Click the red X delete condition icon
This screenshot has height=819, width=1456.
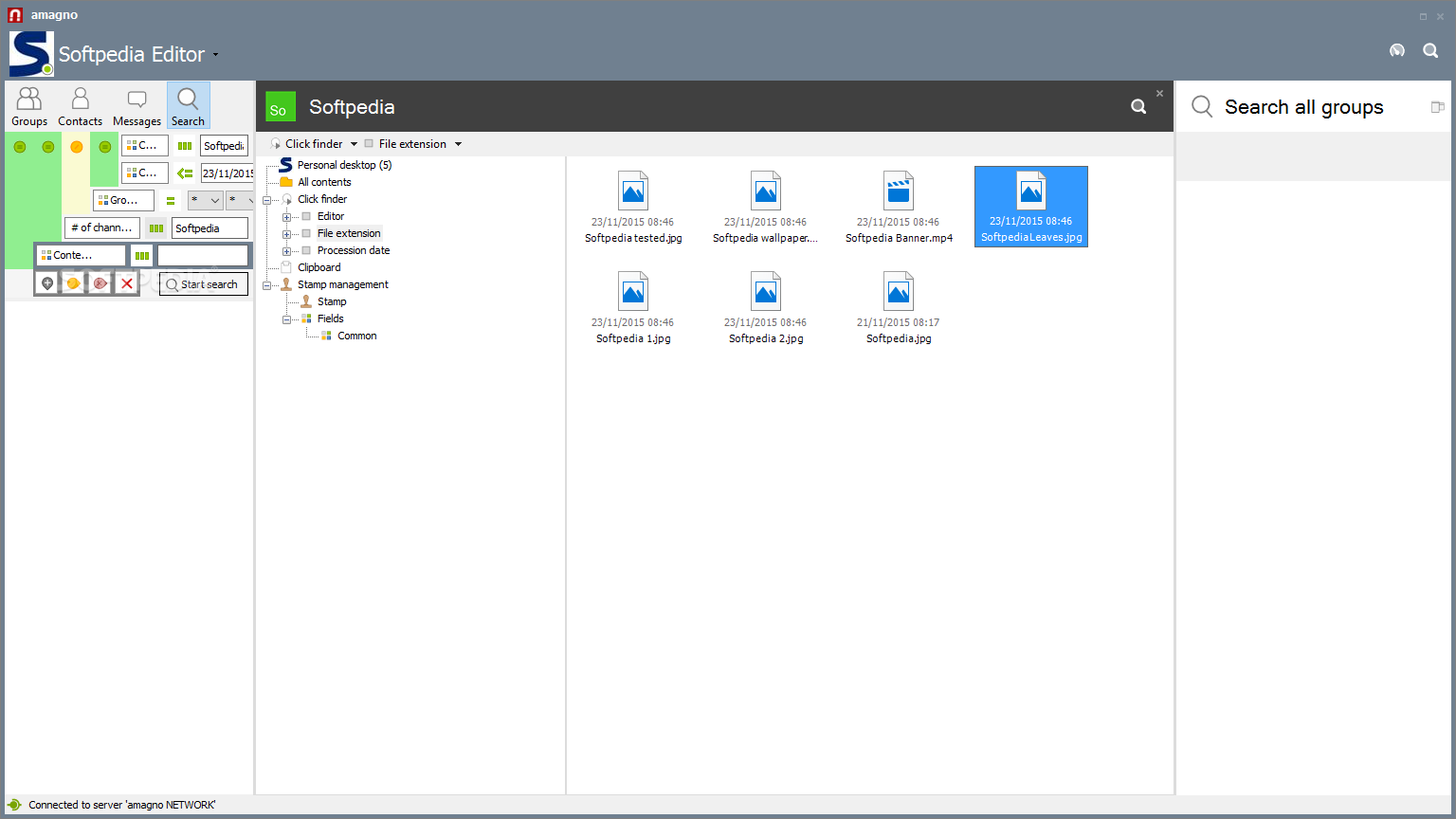(x=127, y=283)
